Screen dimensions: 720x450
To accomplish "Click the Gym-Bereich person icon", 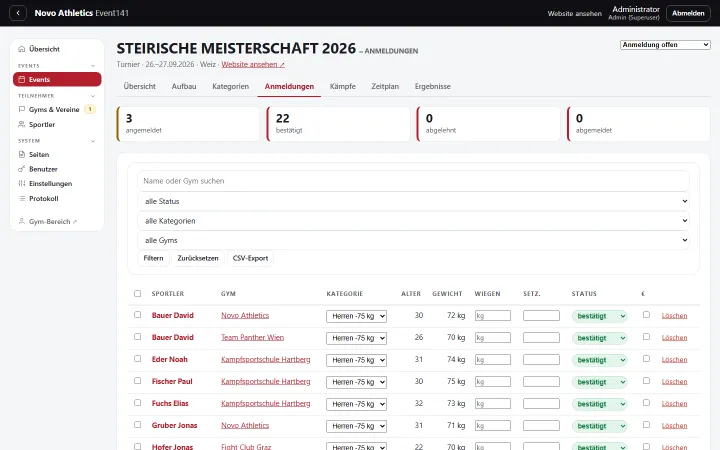I will pos(22,221).
